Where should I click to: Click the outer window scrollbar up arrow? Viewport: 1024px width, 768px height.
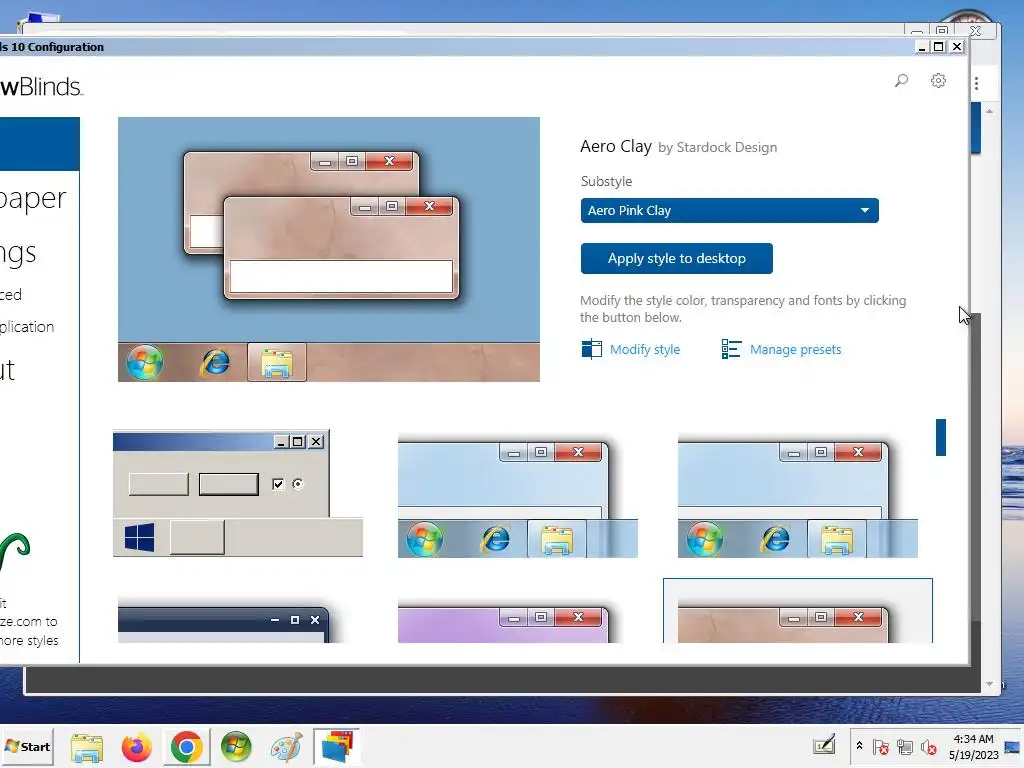(x=989, y=112)
